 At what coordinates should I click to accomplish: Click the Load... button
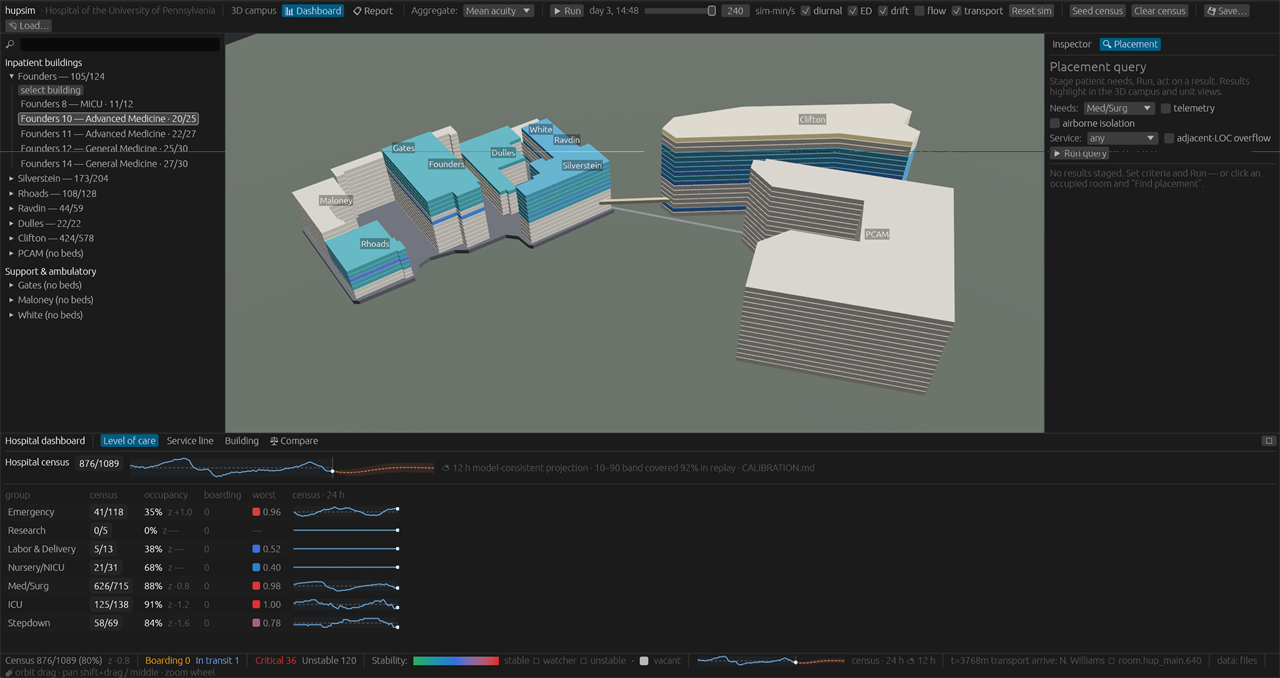click(28, 26)
